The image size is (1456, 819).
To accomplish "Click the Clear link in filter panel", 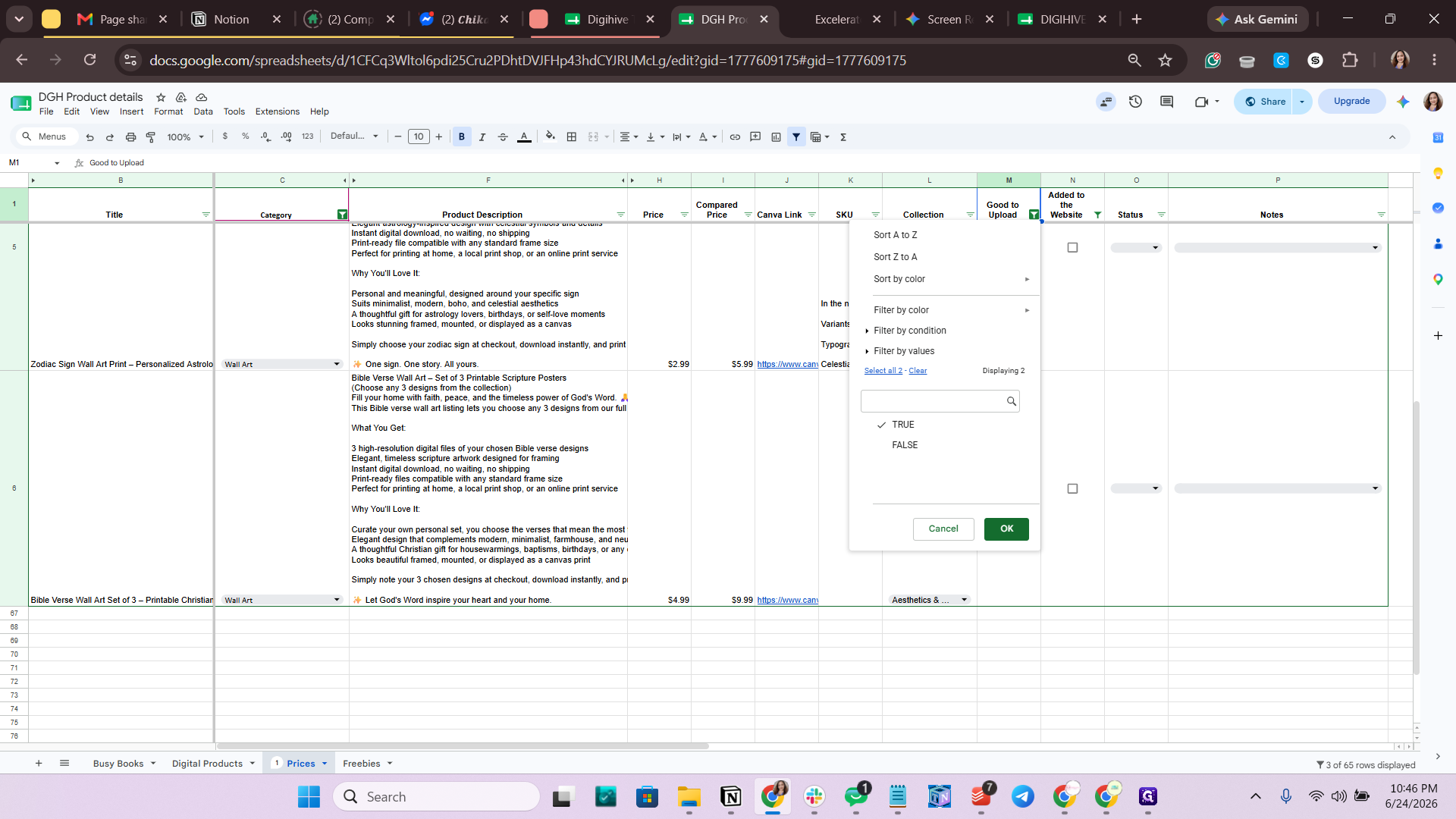I will point(918,371).
